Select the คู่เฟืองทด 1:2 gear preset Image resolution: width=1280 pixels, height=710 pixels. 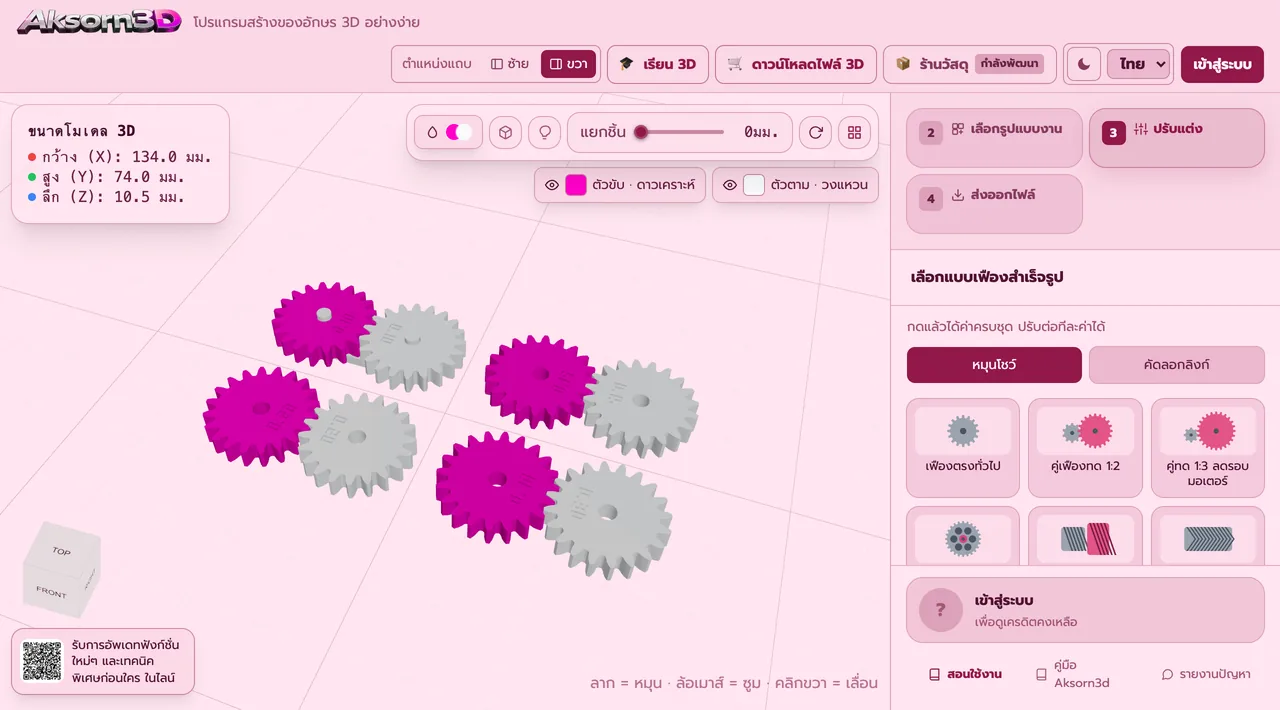coord(1085,448)
